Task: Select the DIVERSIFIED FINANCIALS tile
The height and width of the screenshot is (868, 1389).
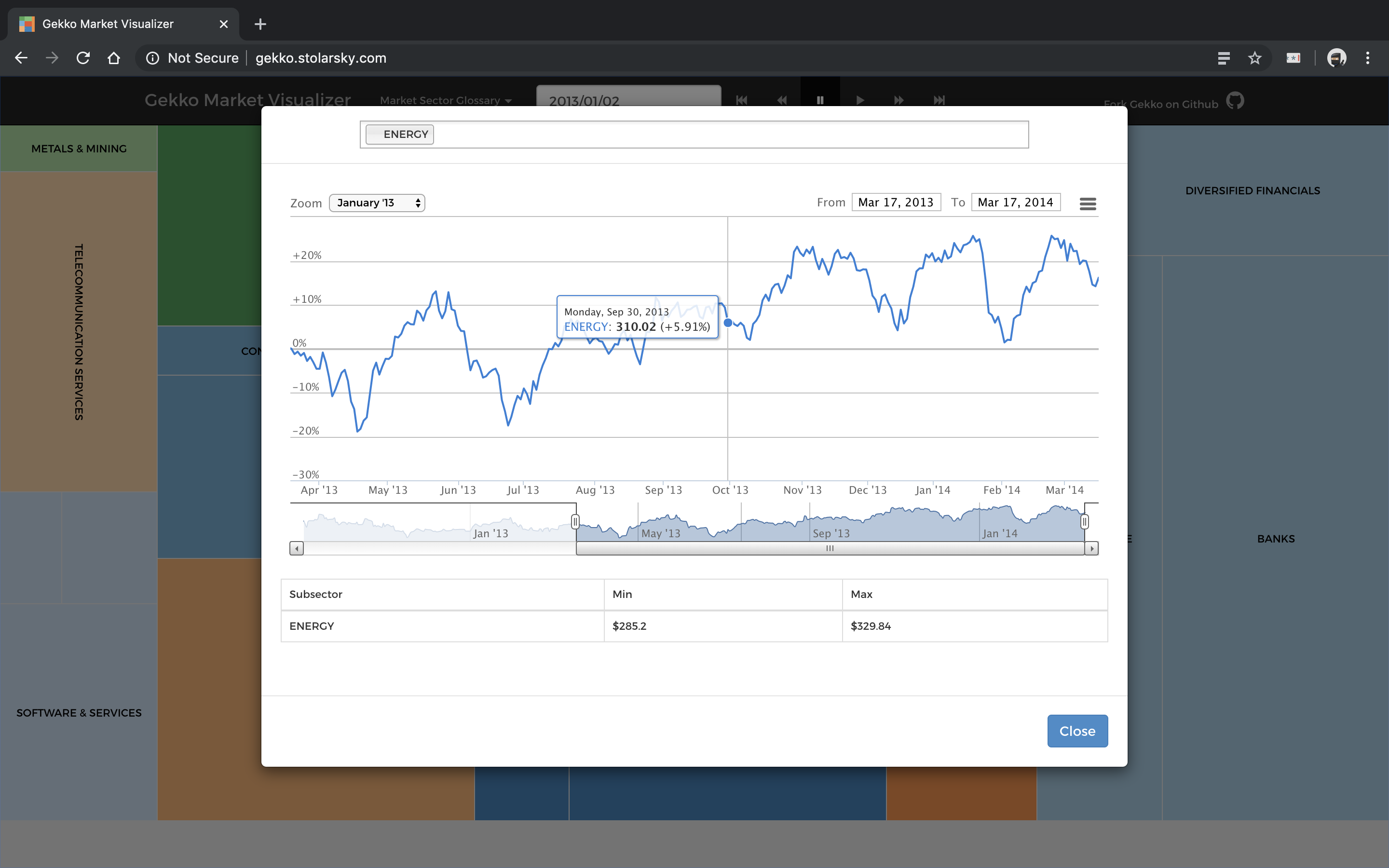Action: point(1253,190)
